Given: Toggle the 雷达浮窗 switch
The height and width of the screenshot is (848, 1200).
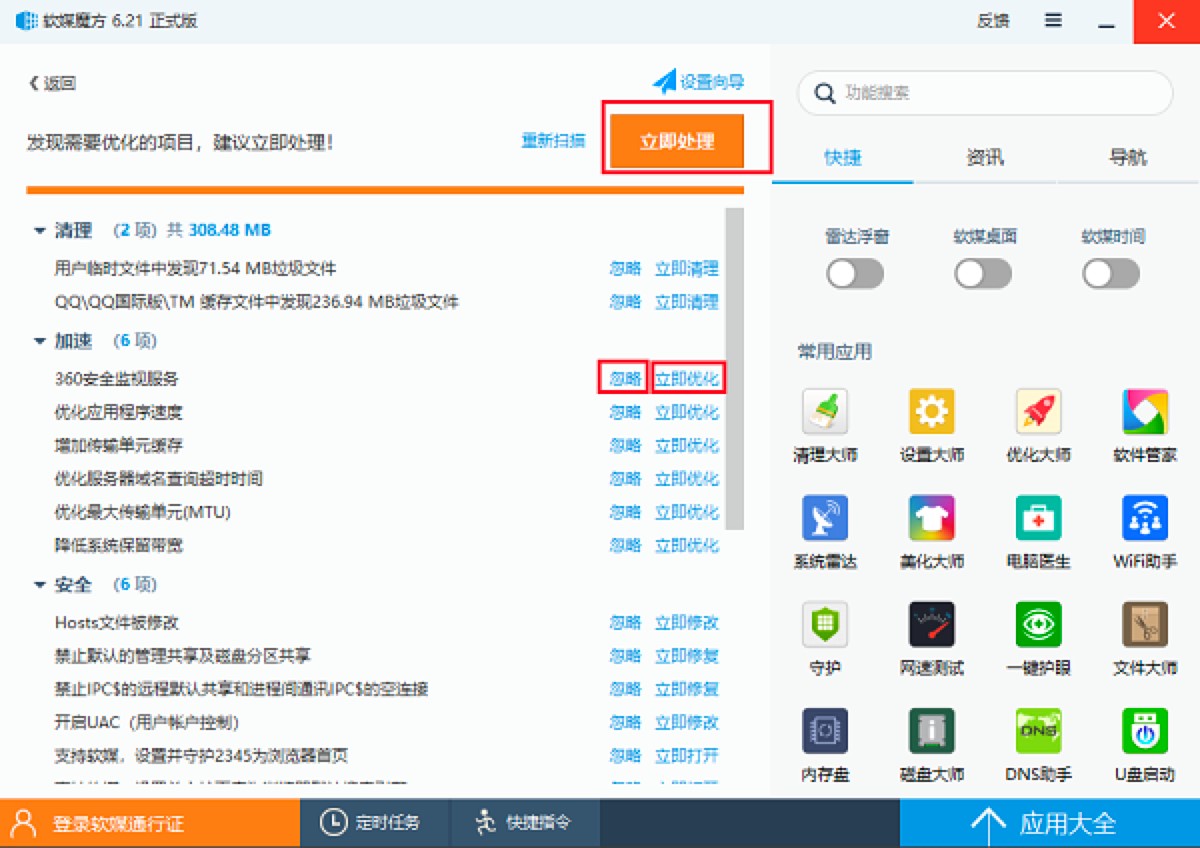Looking at the screenshot, I should (x=855, y=274).
